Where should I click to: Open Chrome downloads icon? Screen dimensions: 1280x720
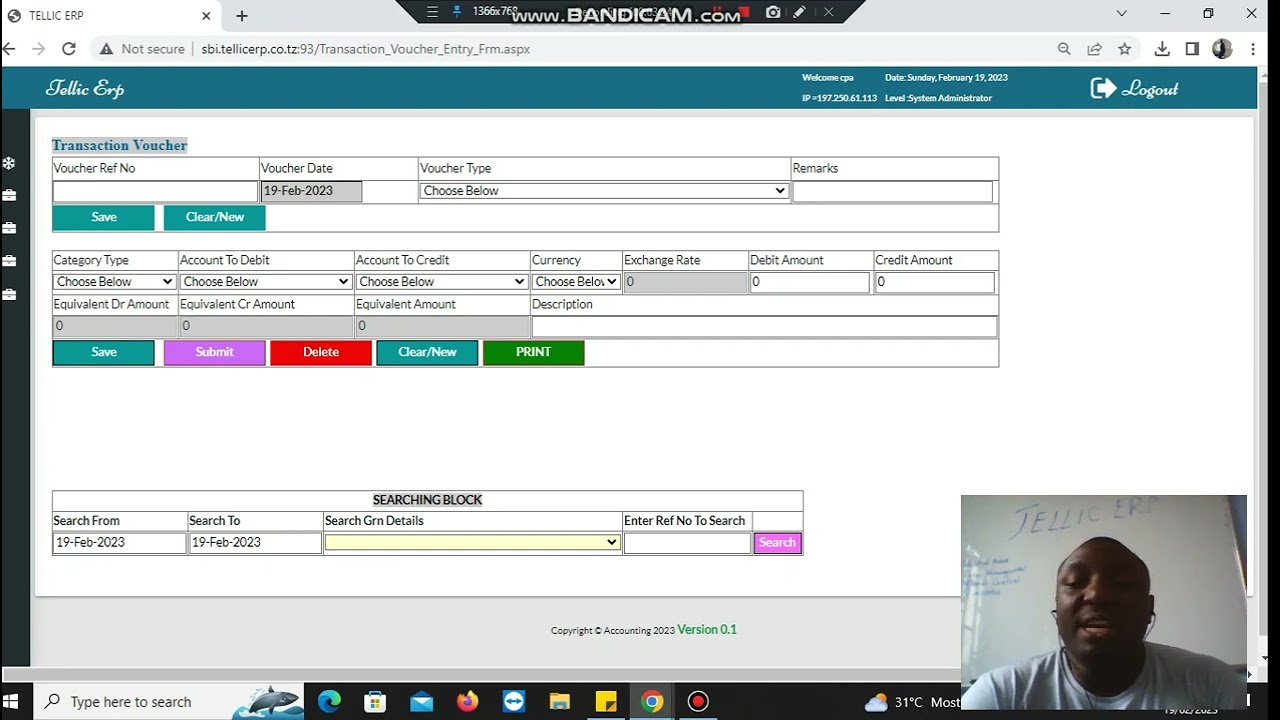[x=1162, y=49]
